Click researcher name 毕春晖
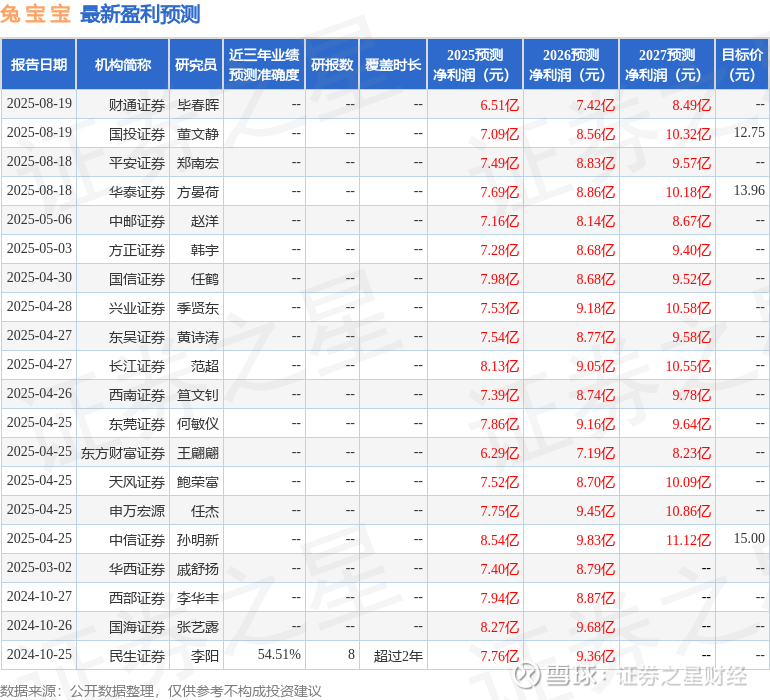Screen dimensions: 770x700 click(198, 105)
